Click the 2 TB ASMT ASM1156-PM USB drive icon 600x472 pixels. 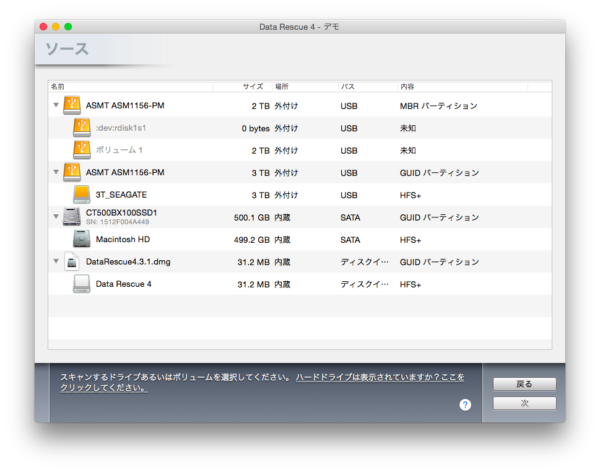click(72, 105)
